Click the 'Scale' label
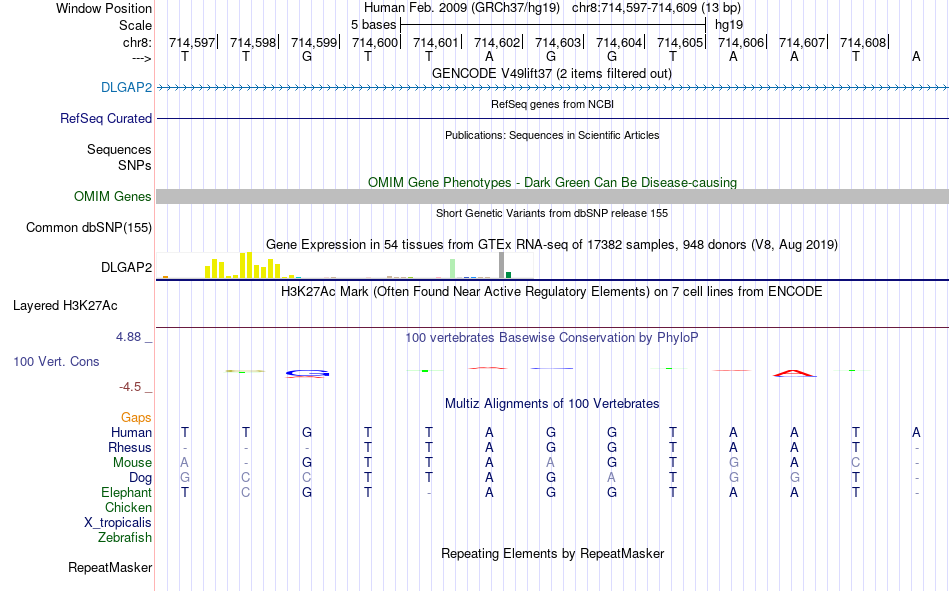The width and height of the screenshot is (950, 591). pos(135,25)
